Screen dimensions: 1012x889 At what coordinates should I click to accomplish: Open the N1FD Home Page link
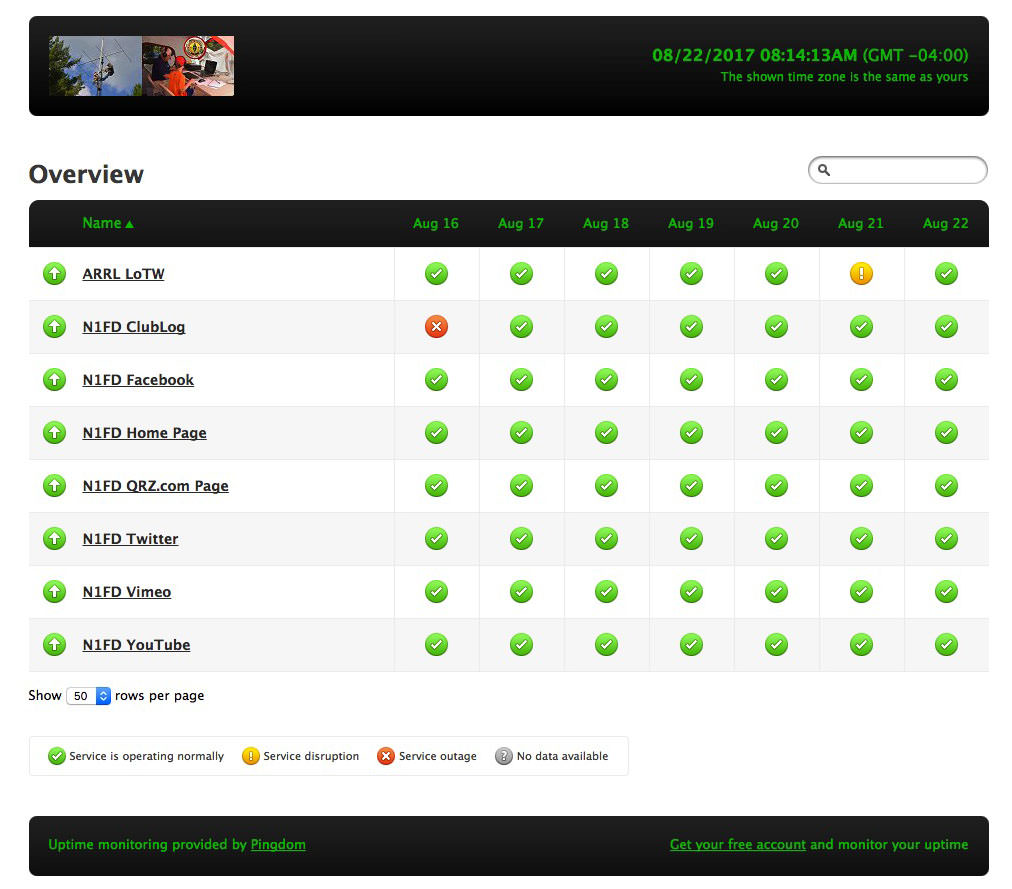[x=145, y=433]
